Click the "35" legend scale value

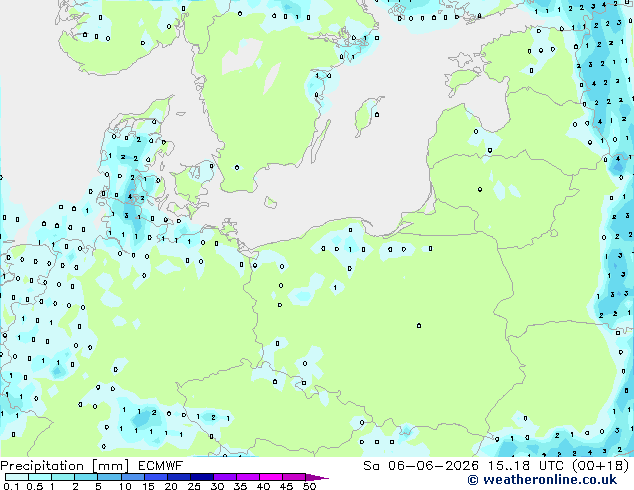pyautogui.click(x=240, y=486)
